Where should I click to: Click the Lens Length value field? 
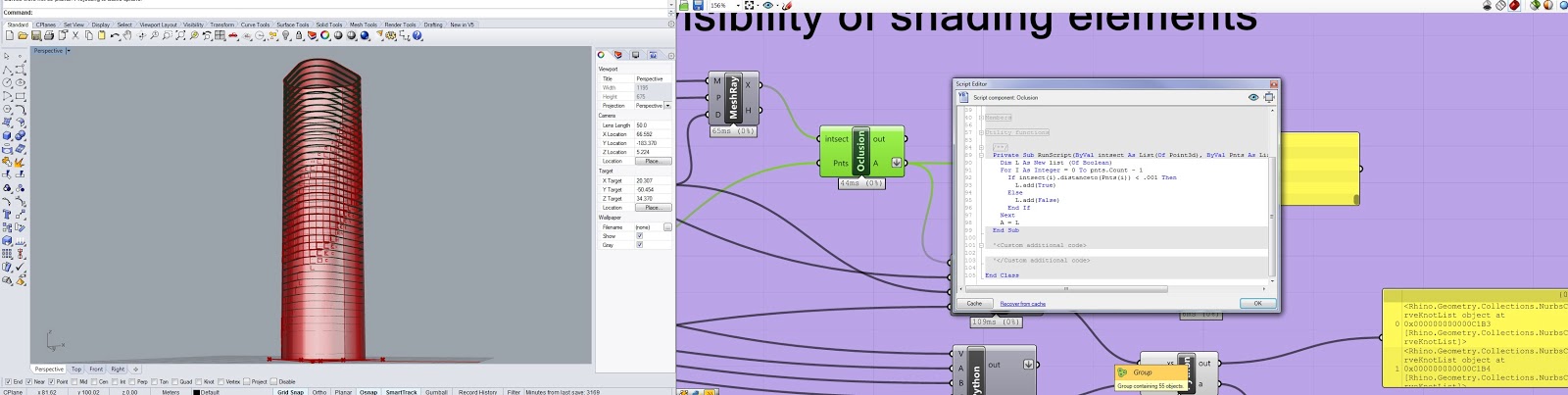click(653, 125)
